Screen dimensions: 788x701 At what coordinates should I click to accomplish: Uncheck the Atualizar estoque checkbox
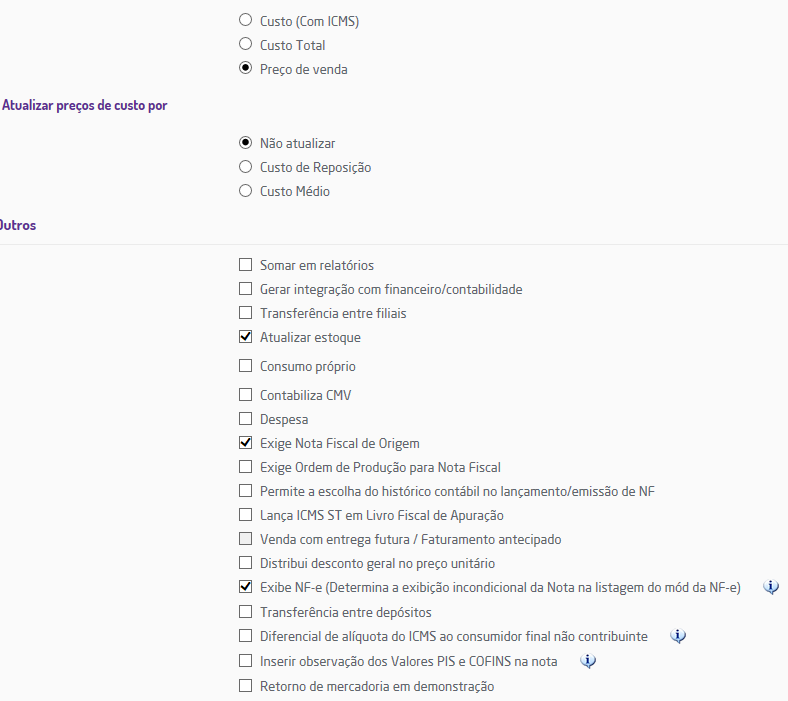(246, 337)
